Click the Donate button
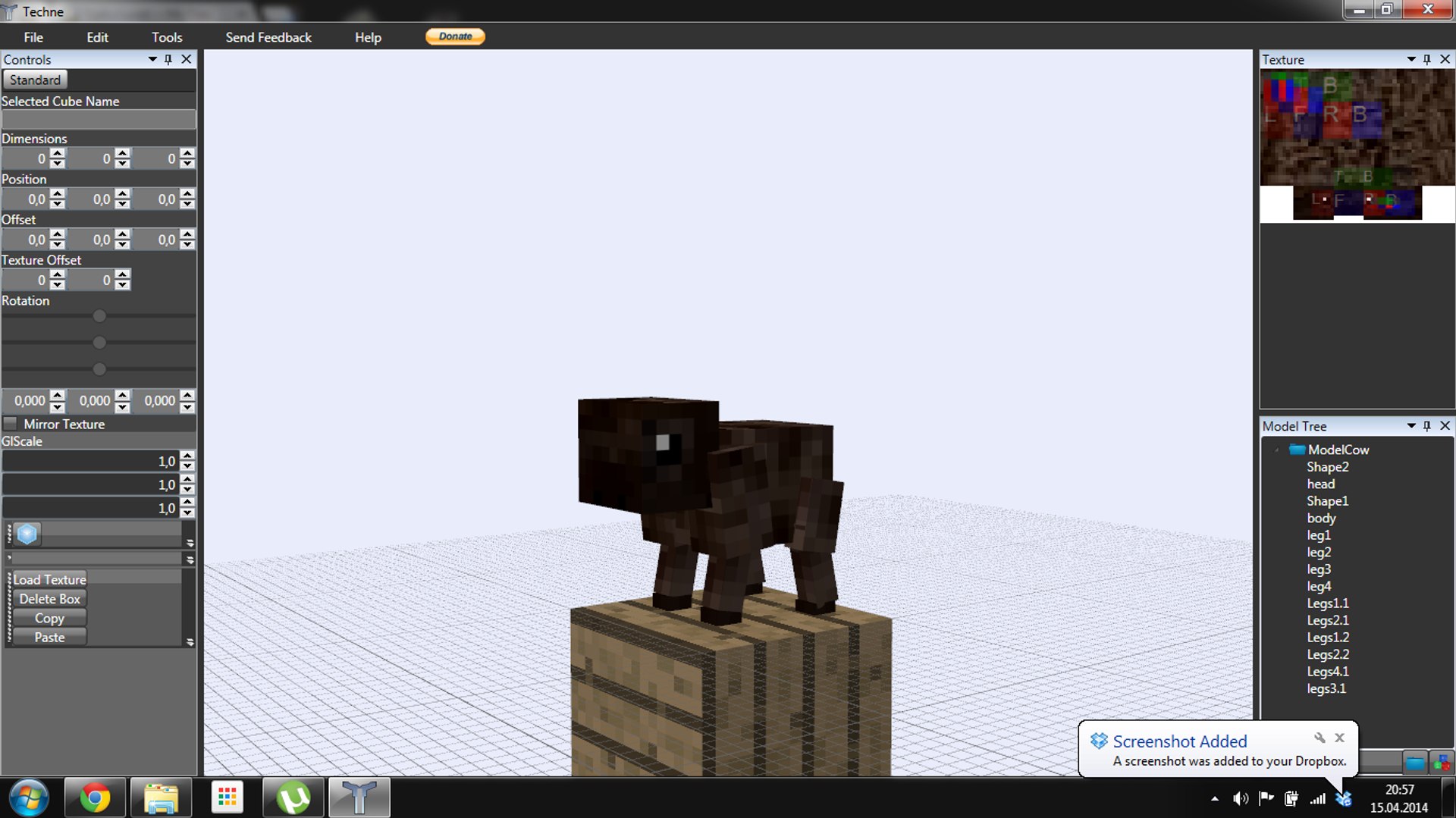The image size is (1456, 818). [455, 36]
